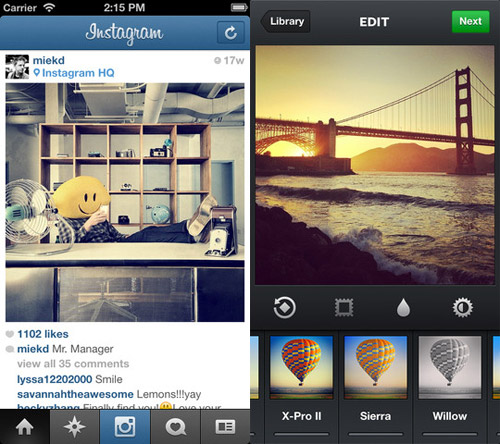
Task: Tap the refresh icon in Instagram header
Action: (x=231, y=33)
